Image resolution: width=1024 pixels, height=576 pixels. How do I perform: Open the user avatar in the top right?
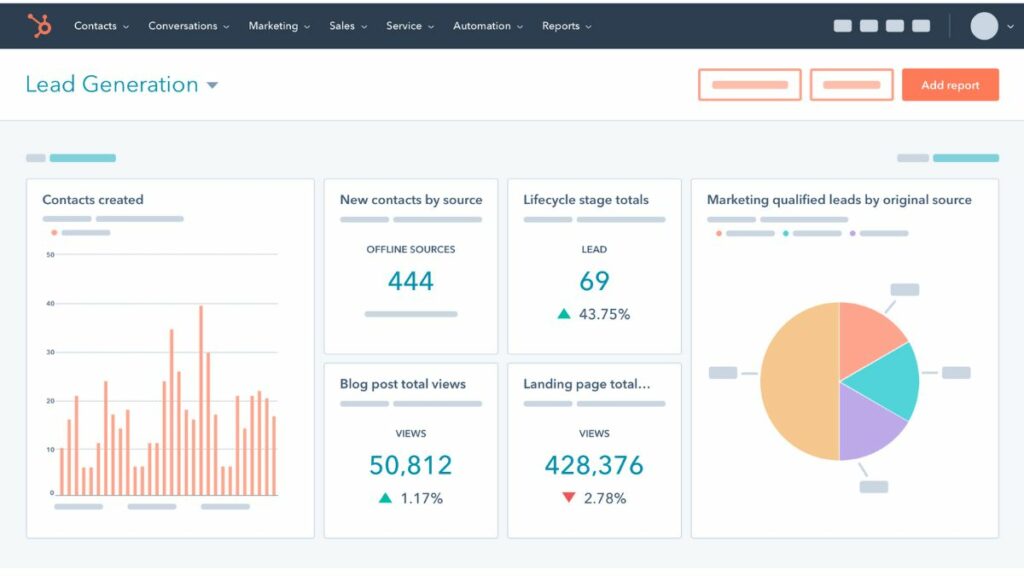[x=983, y=24]
